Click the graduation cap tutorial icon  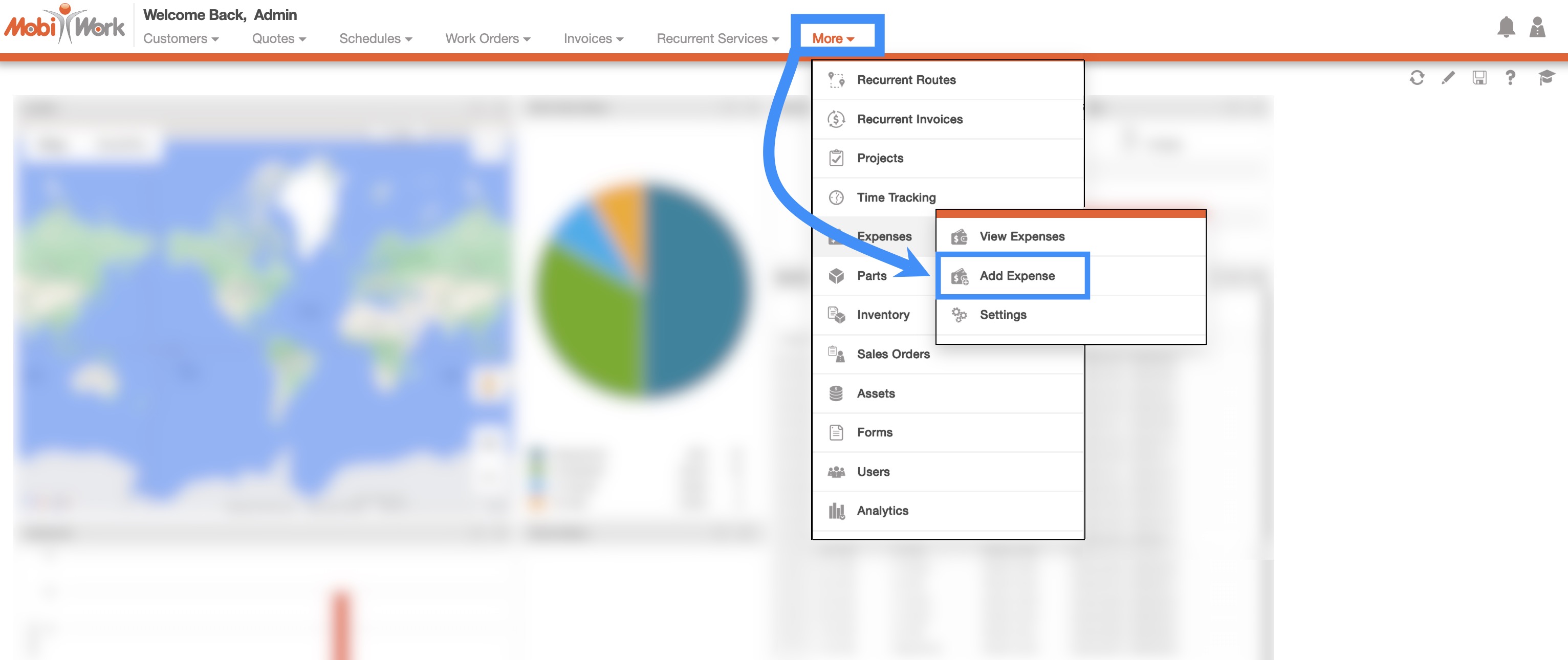click(x=1545, y=78)
